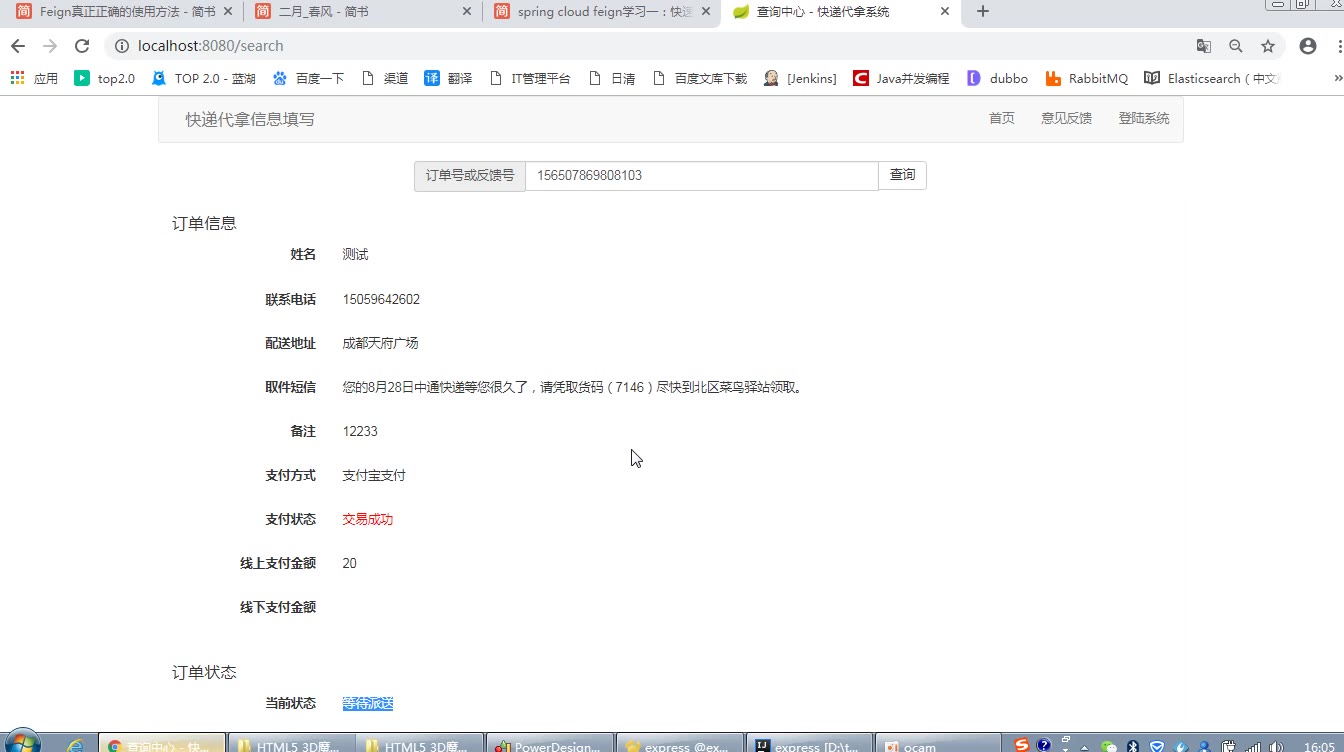Open the ocam taskbar item

(x=937, y=744)
